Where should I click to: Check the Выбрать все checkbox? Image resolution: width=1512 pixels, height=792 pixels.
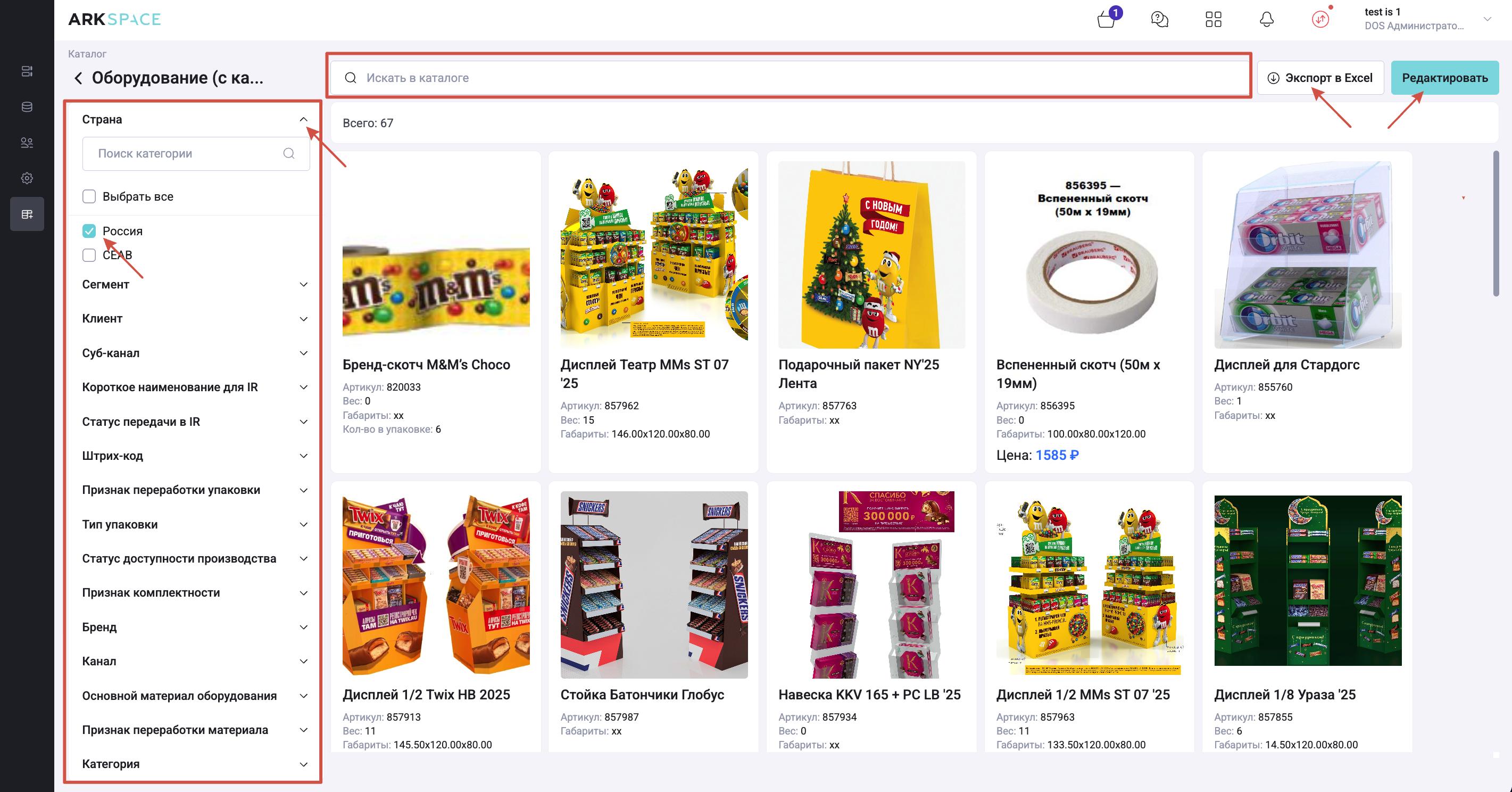pos(89,197)
